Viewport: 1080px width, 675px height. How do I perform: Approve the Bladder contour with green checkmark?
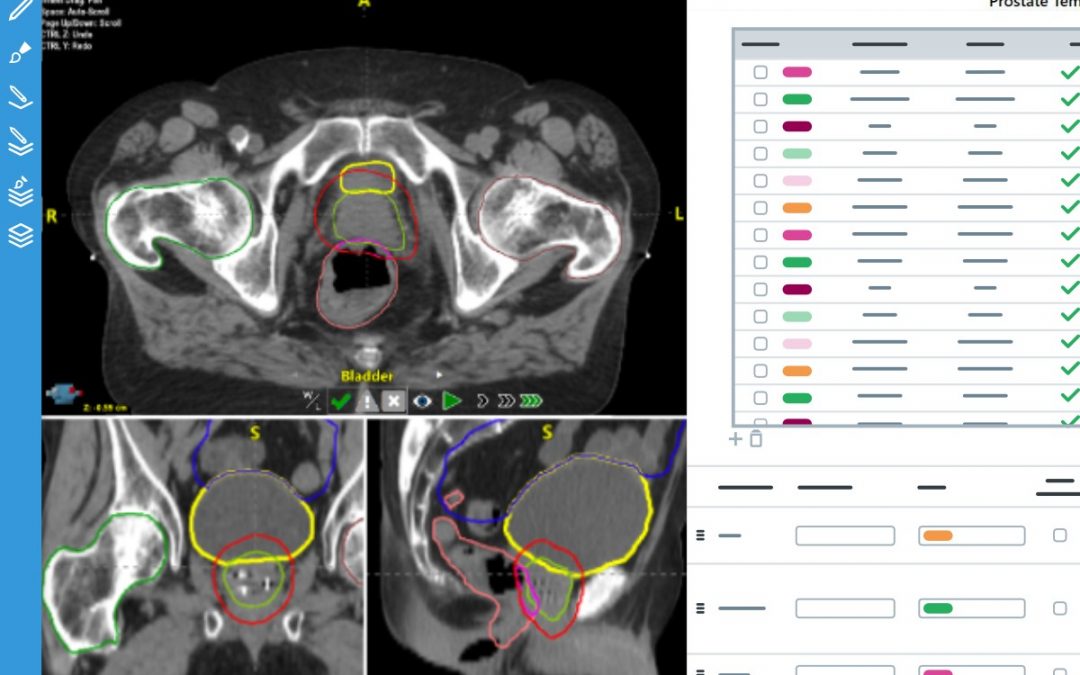tap(341, 401)
